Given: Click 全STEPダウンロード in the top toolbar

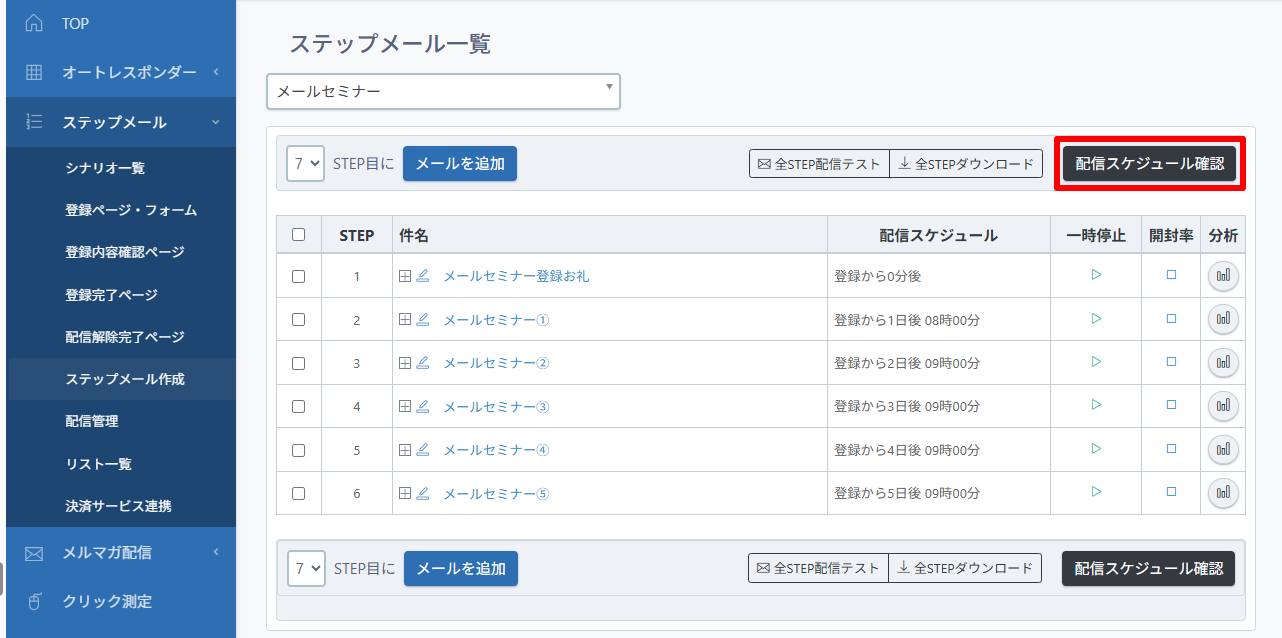Looking at the screenshot, I should pyautogui.click(x=966, y=164).
